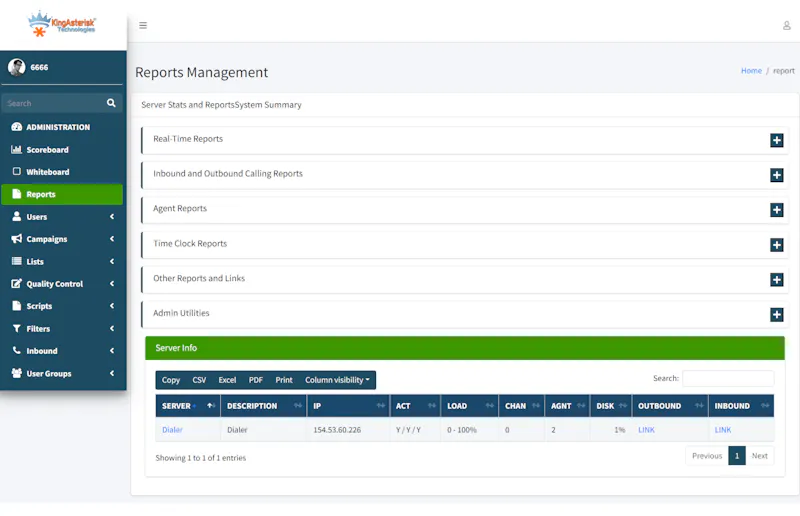Viewport: 800px width, 516px height.
Task: Click the Scoreboard chart icon
Action: pos(17,149)
